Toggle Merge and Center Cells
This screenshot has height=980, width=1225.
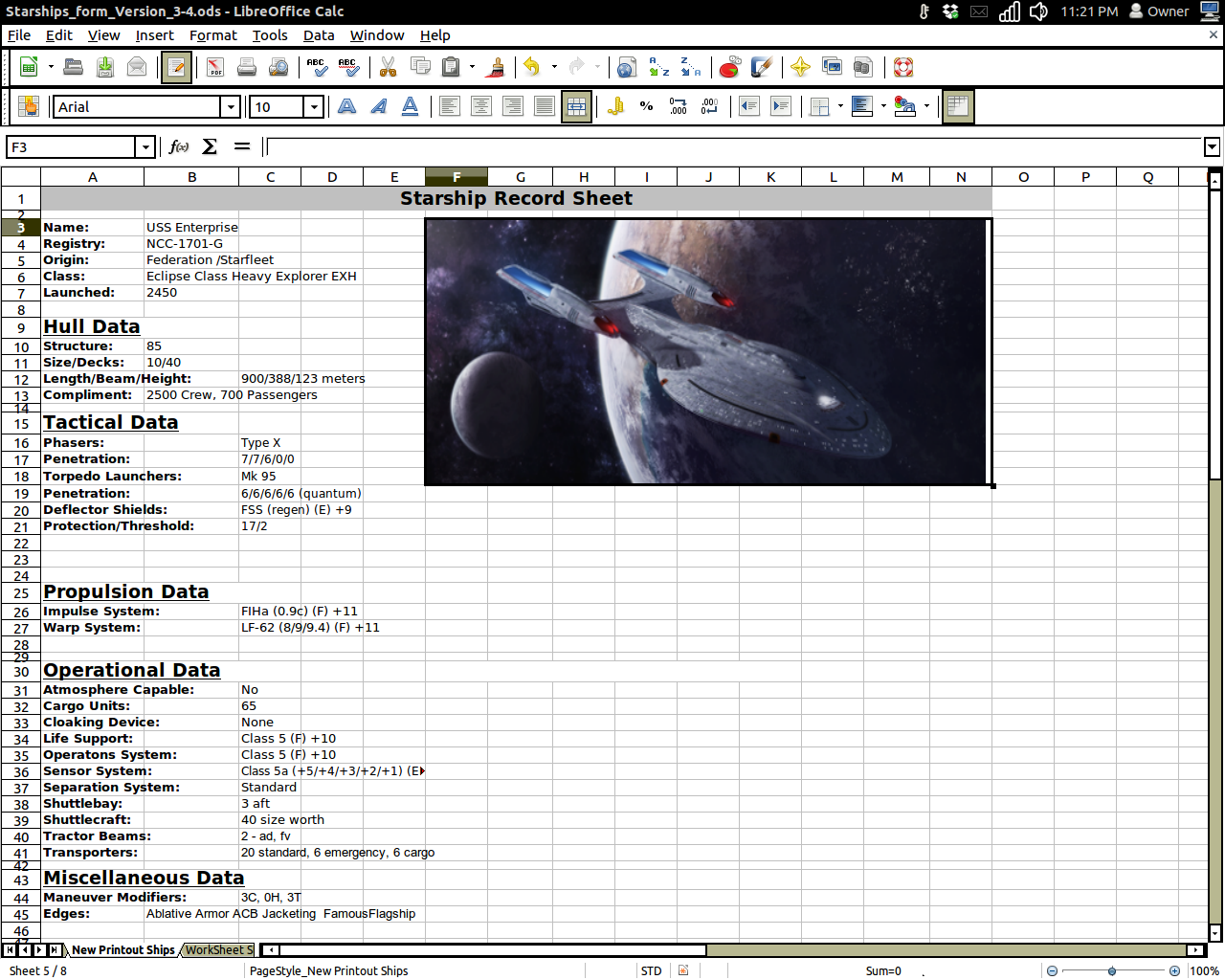(576, 106)
